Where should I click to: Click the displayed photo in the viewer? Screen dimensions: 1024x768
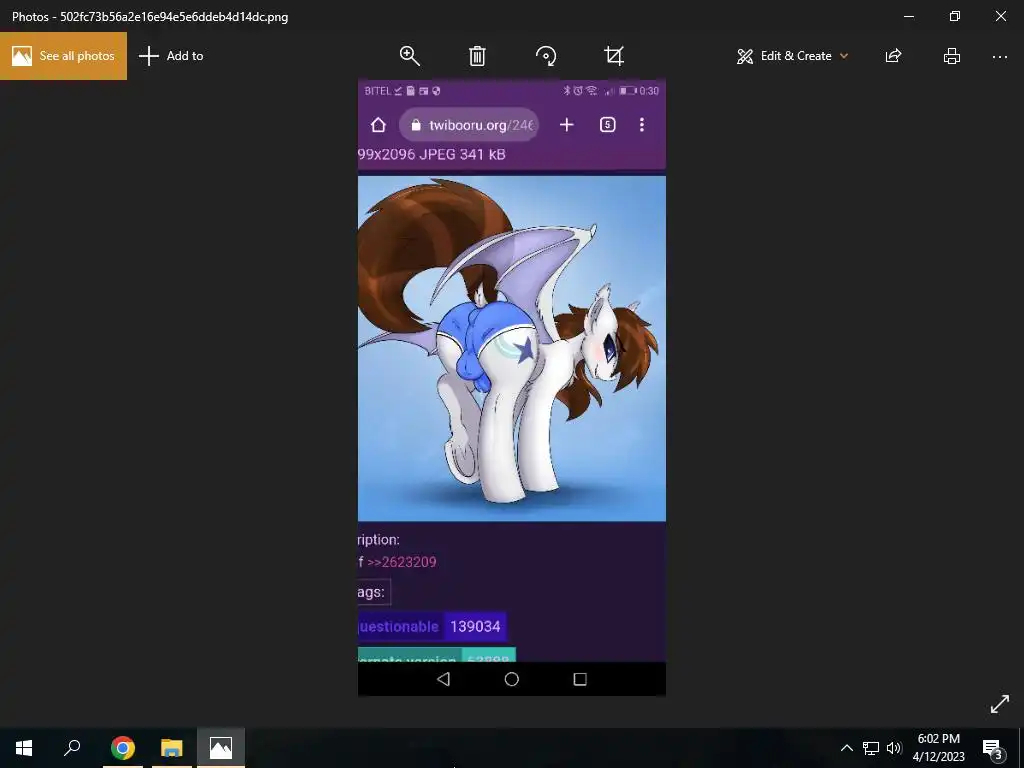[x=512, y=388]
